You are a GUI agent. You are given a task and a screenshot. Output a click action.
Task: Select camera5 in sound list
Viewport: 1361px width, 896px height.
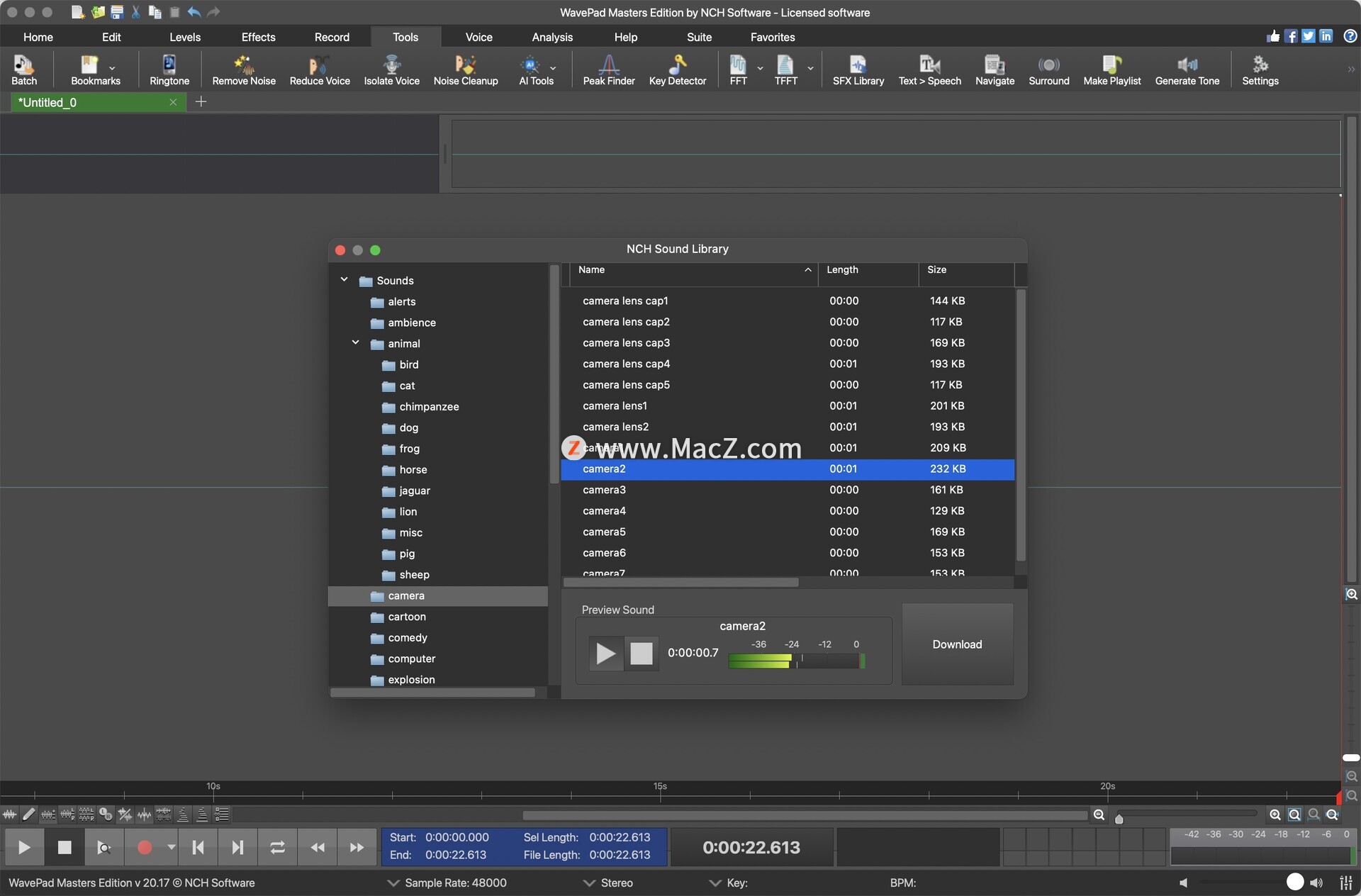click(x=788, y=532)
